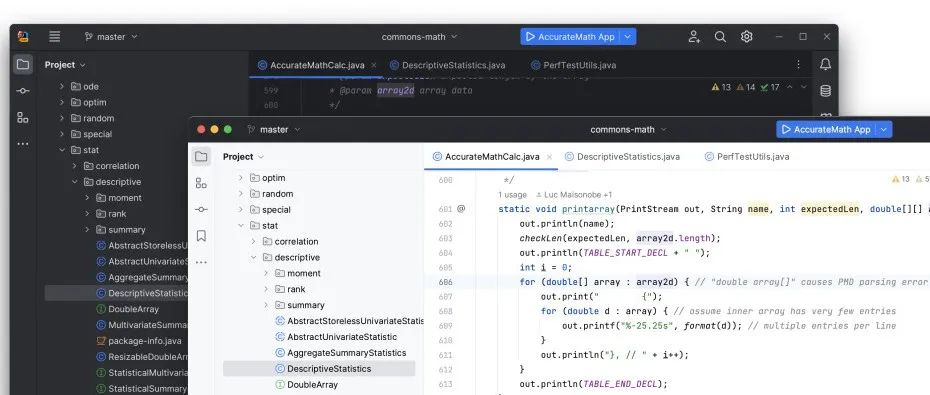Select AccurateMathCalc.java tab in light window
Viewport: 930px width, 395px height.
point(486,157)
